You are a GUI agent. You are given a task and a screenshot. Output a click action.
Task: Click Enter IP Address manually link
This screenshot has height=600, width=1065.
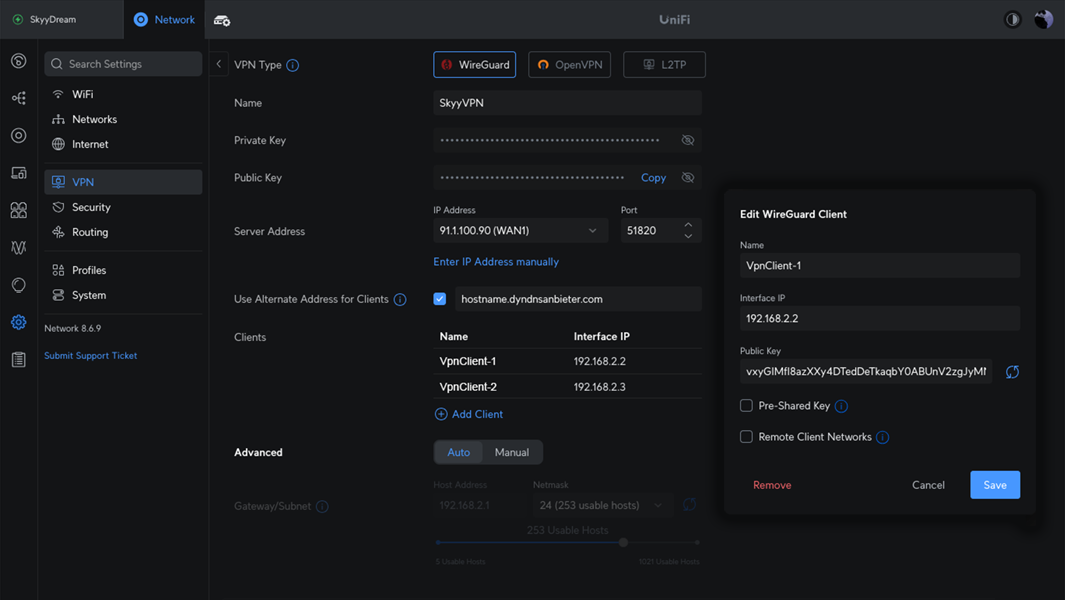496,262
